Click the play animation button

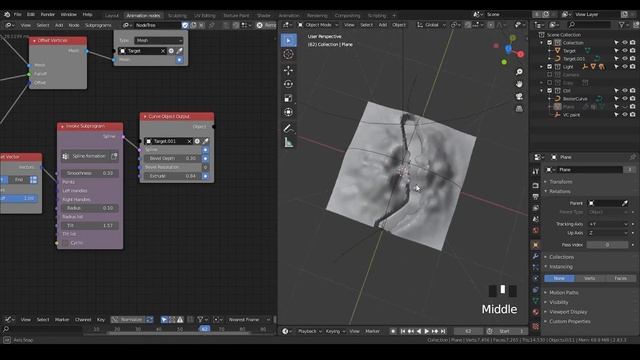click(x=427, y=331)
